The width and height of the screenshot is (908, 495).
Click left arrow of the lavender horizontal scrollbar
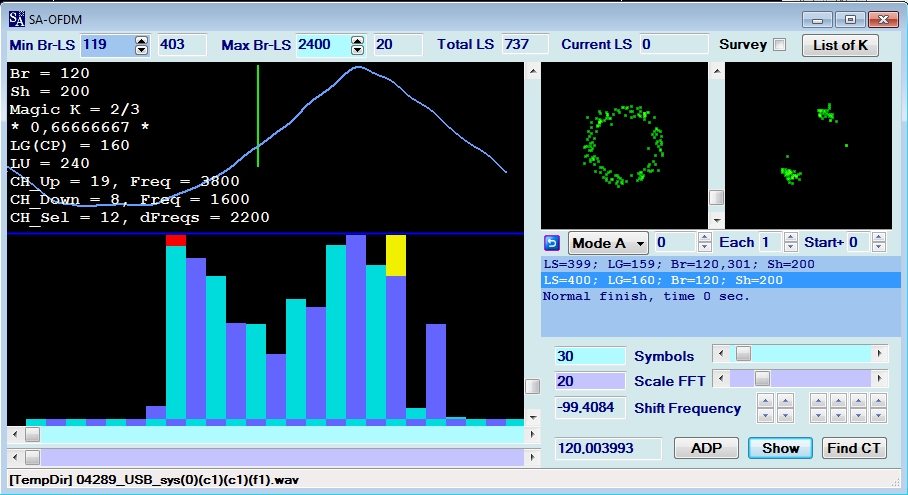(x=15, y=457)
